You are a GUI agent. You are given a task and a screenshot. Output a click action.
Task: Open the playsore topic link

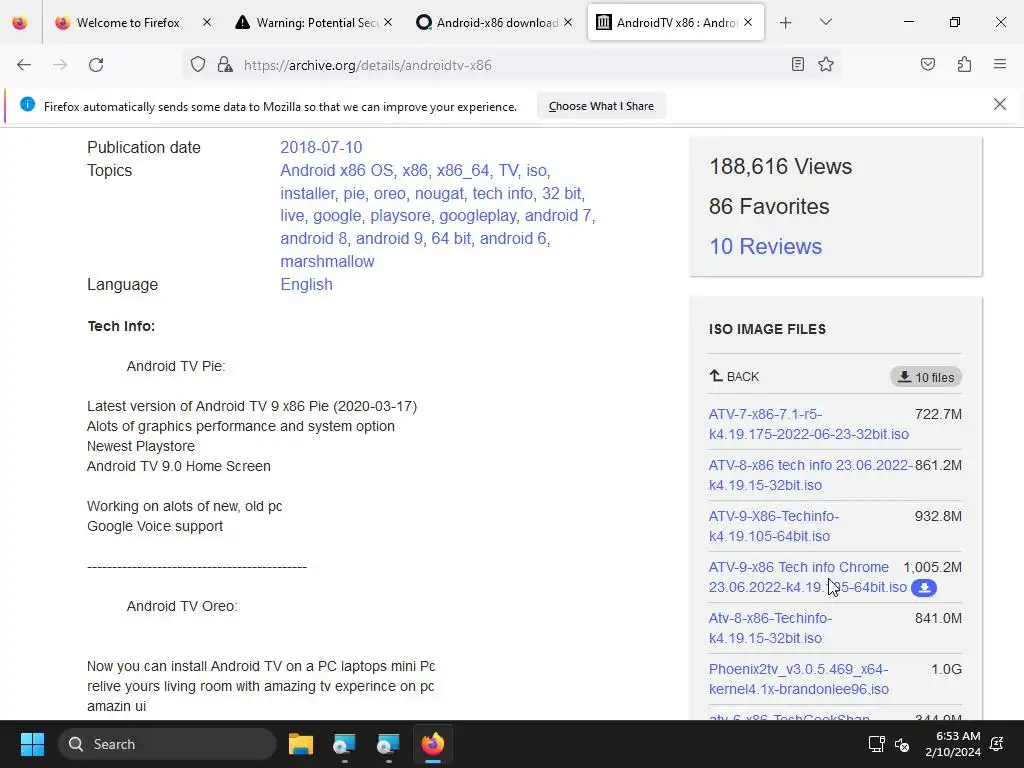point(400,216)
